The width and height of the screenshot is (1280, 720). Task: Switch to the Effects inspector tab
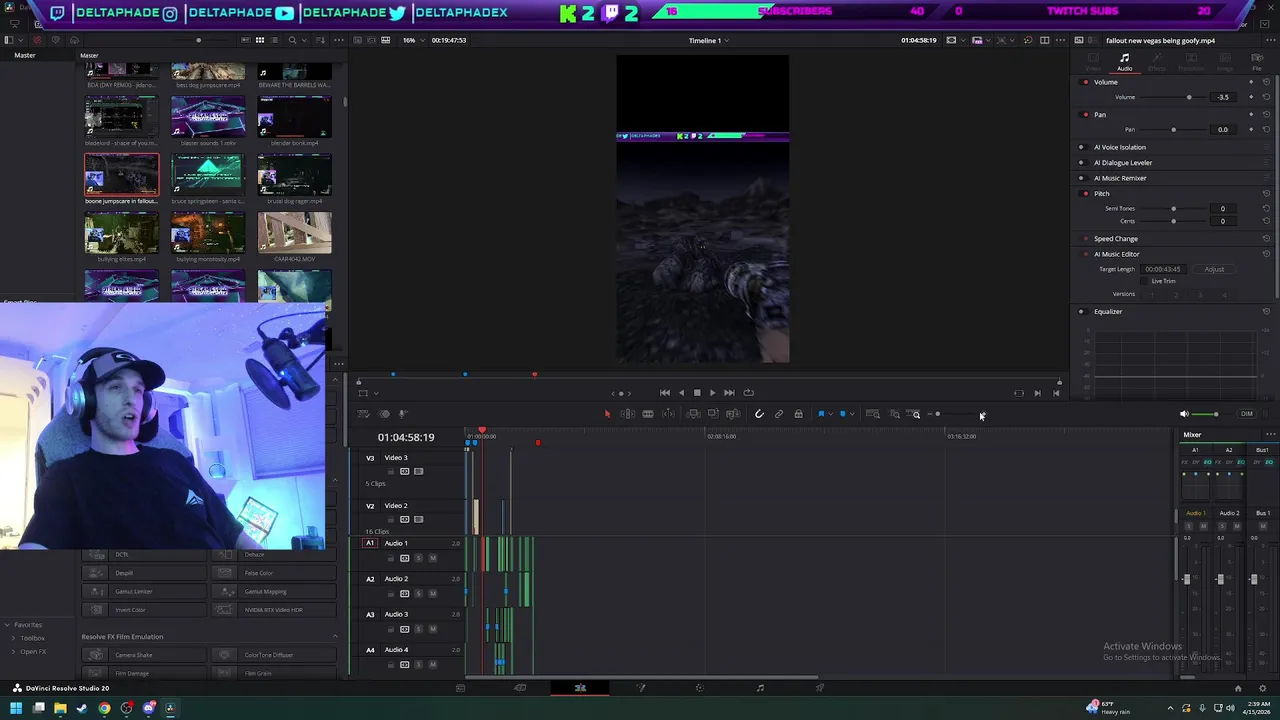pyautogui.click(x=1157, y=62)
